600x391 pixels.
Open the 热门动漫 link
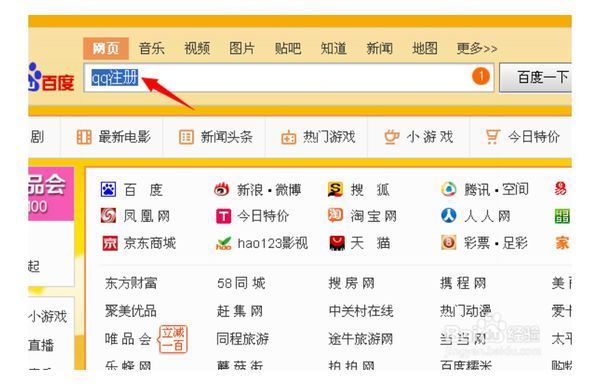466,311
